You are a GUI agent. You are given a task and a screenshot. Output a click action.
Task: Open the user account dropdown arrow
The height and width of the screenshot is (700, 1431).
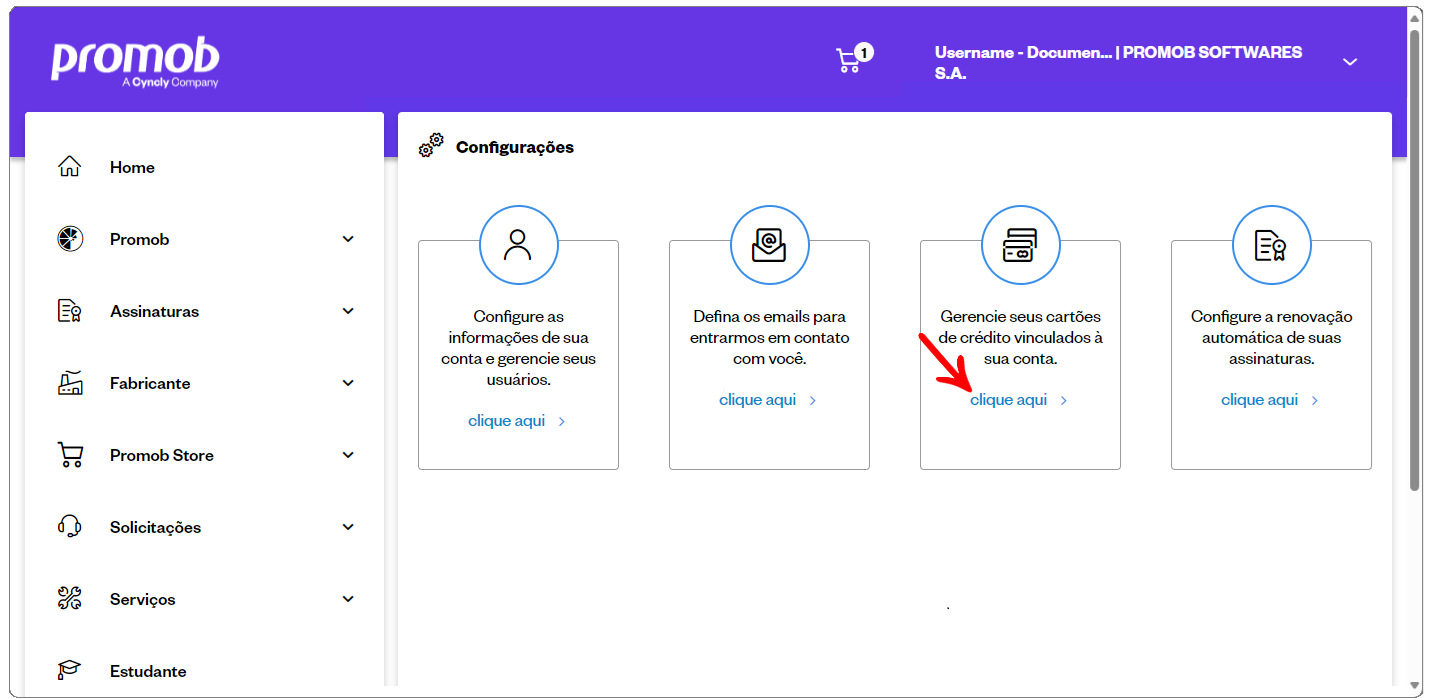click(1350, 62)
